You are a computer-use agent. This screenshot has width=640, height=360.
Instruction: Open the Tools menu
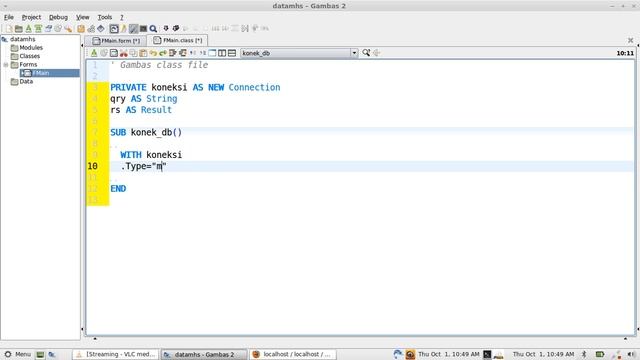pos(104,17)
